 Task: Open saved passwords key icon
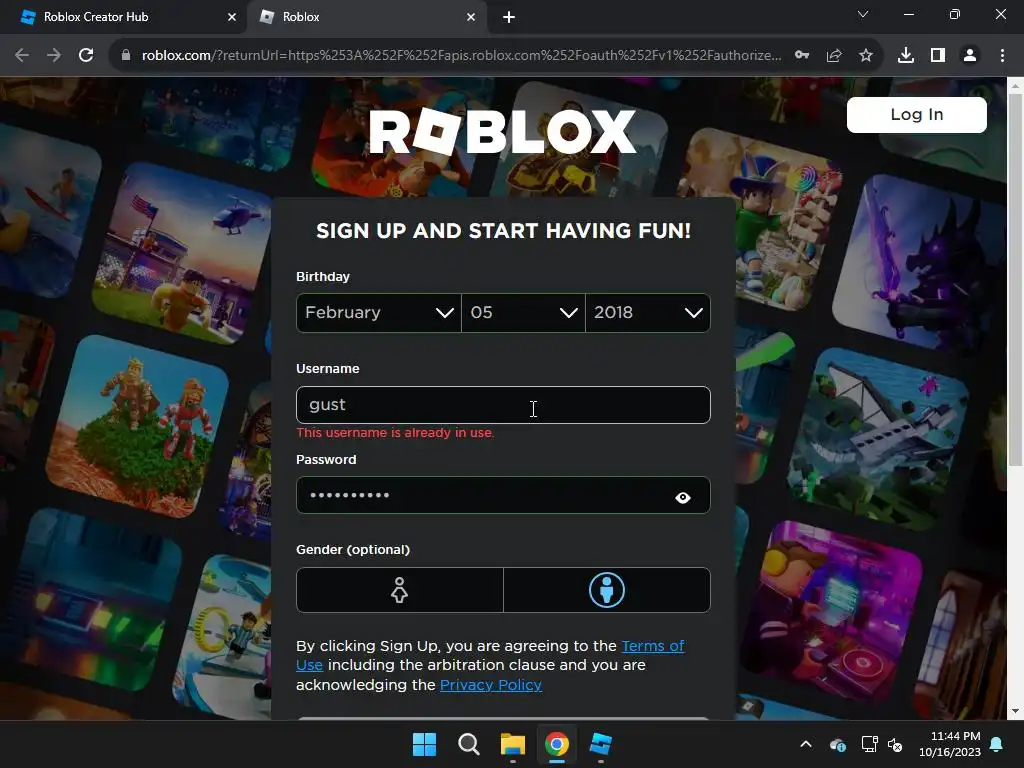click(802, 56)
